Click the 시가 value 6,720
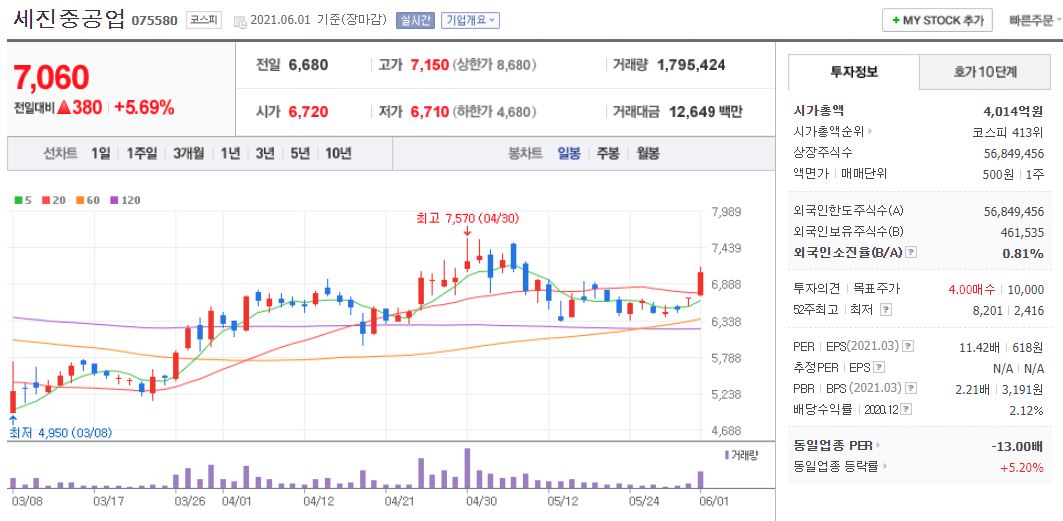 point(308,112)
